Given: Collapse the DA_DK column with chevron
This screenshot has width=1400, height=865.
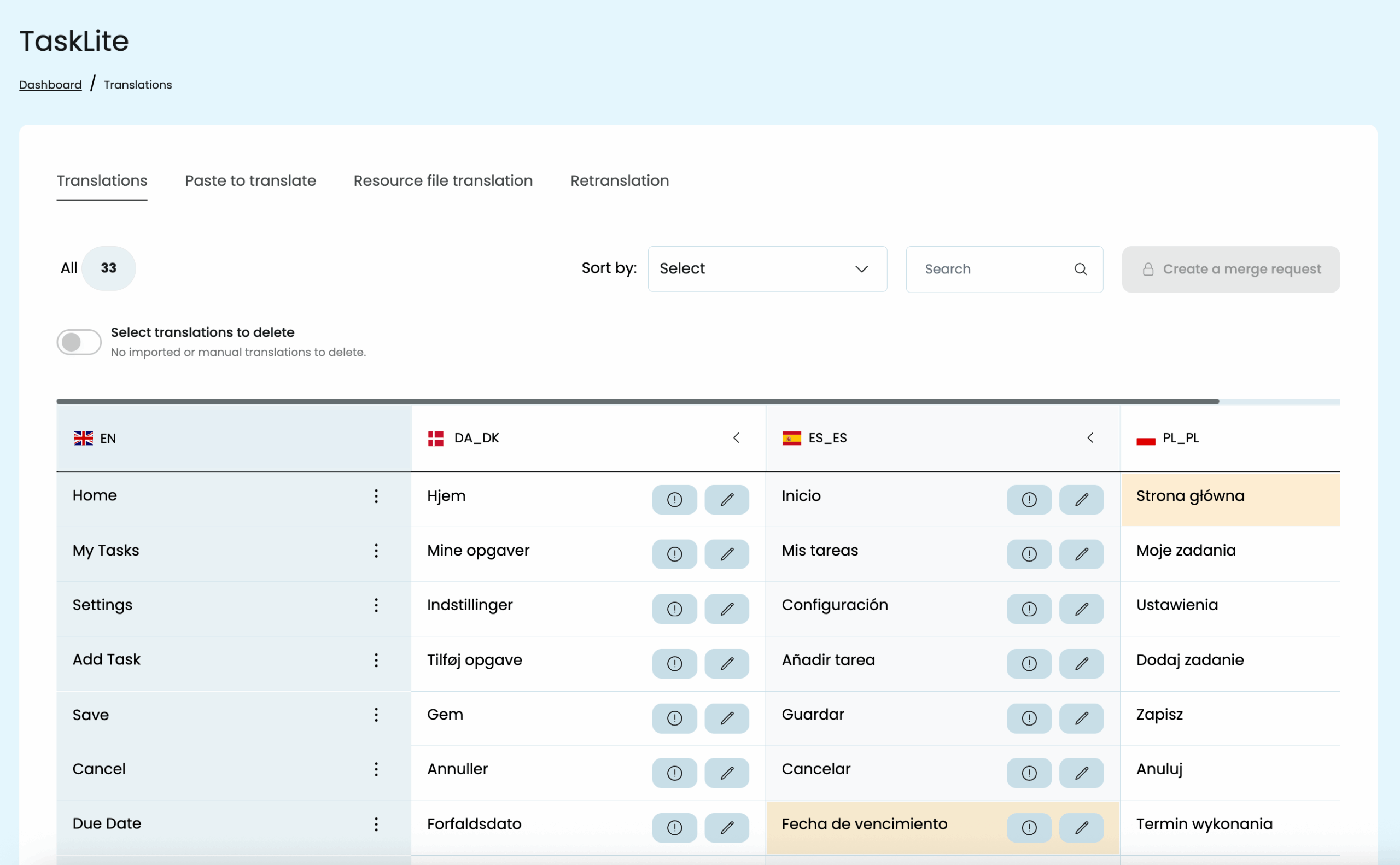Looking at the screenshot, I should (x=736, y=437).
